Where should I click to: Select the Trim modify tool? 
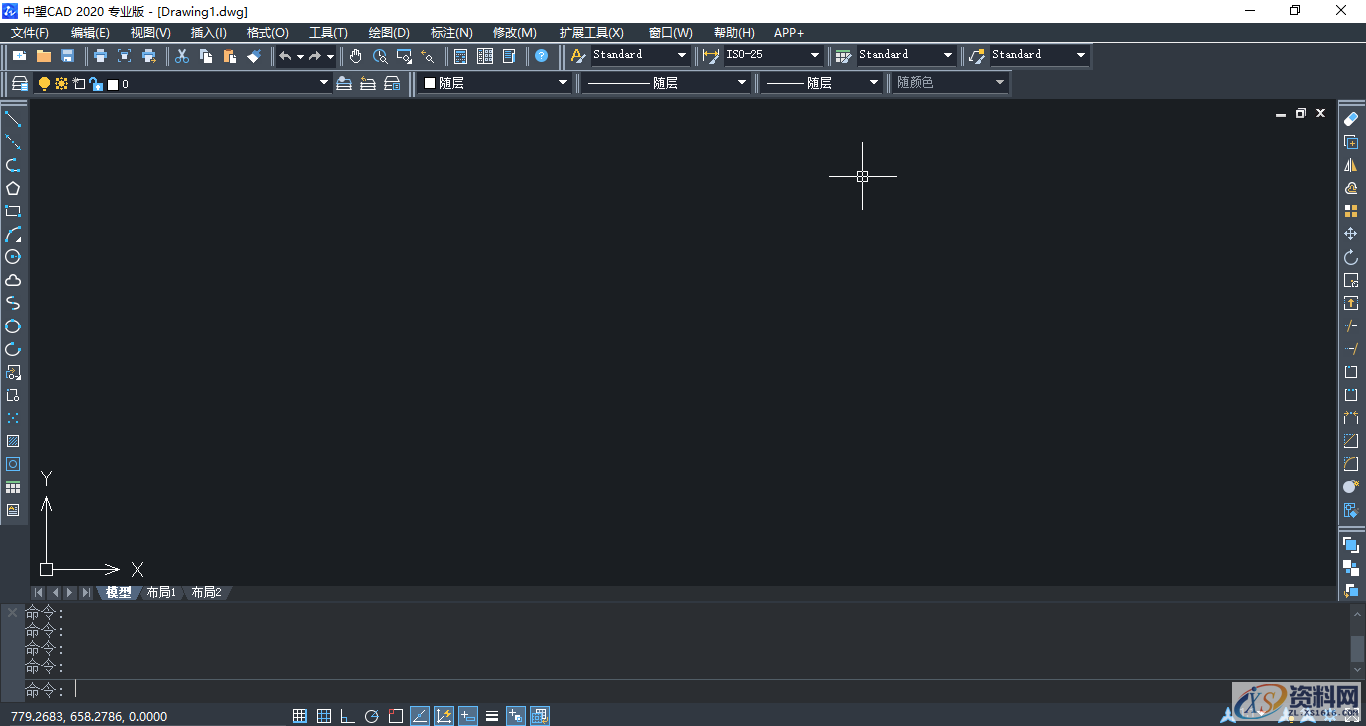tap(1351, 326)
